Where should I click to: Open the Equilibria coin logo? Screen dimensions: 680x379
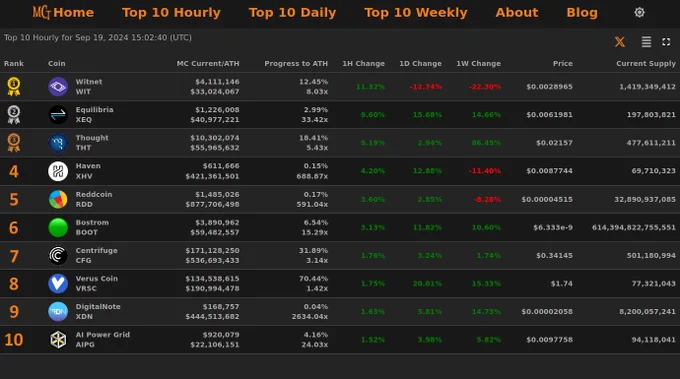(58, 114)
